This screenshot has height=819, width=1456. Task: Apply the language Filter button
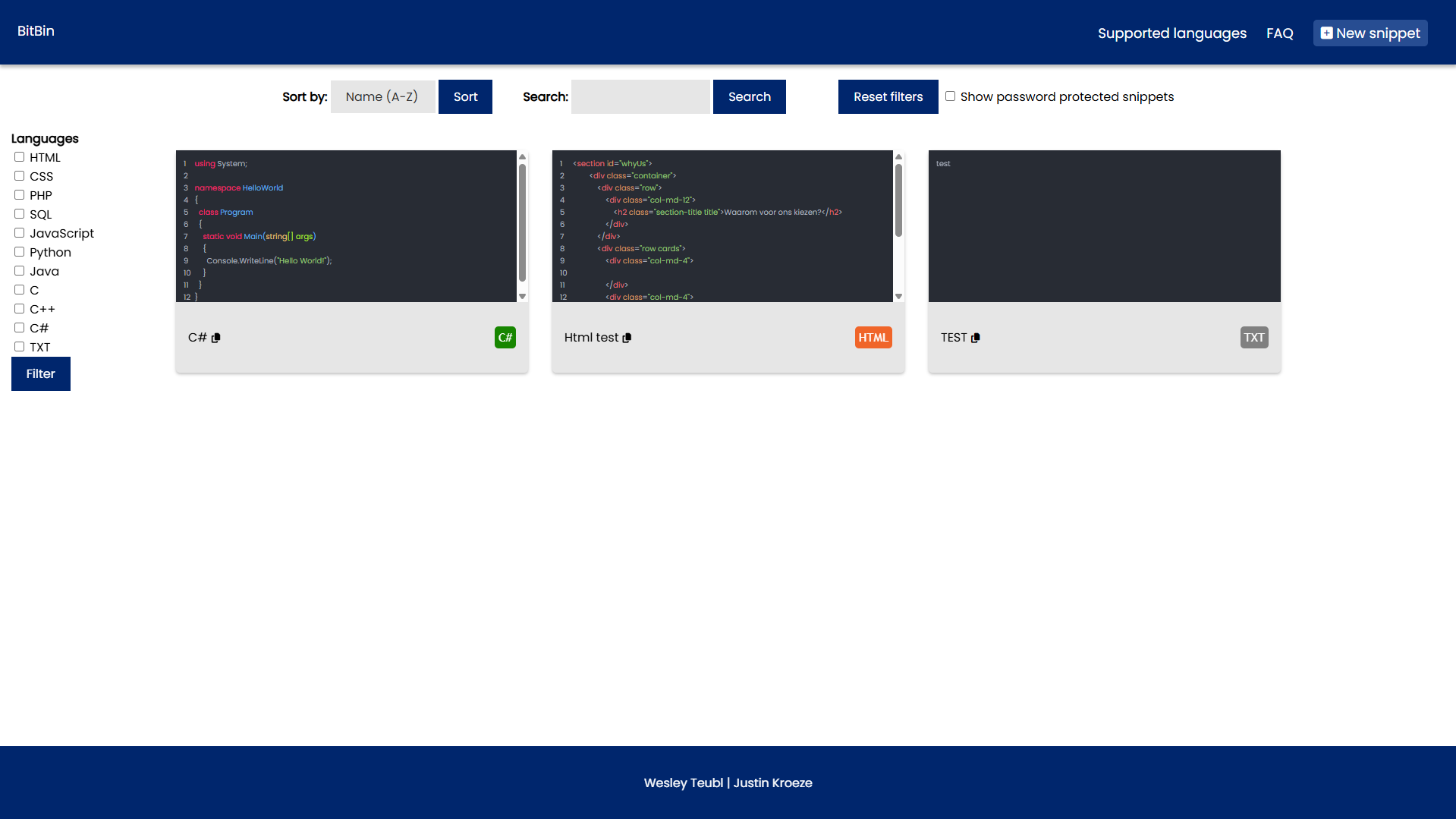point(40,373)
